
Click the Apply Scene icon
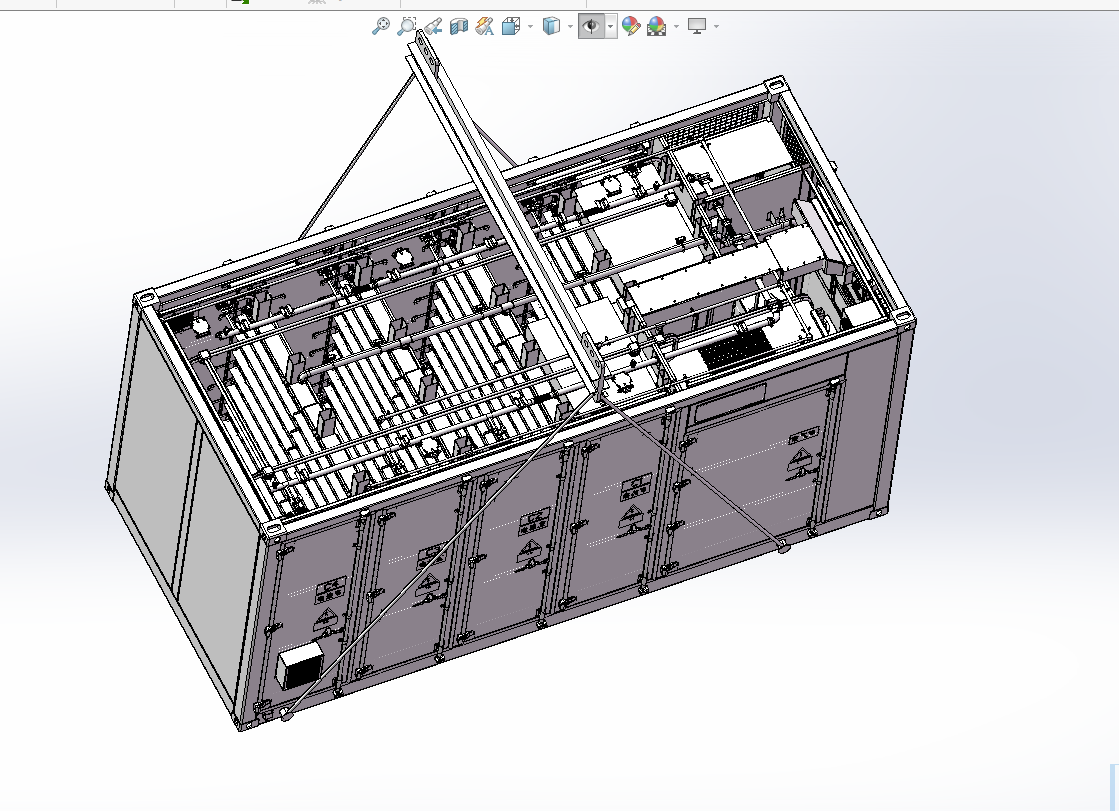pos(657,26)
